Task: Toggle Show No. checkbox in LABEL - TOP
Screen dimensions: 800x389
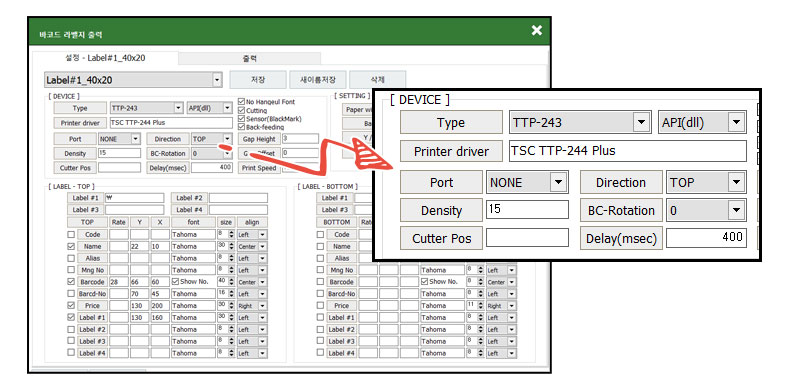Action: 176,282
